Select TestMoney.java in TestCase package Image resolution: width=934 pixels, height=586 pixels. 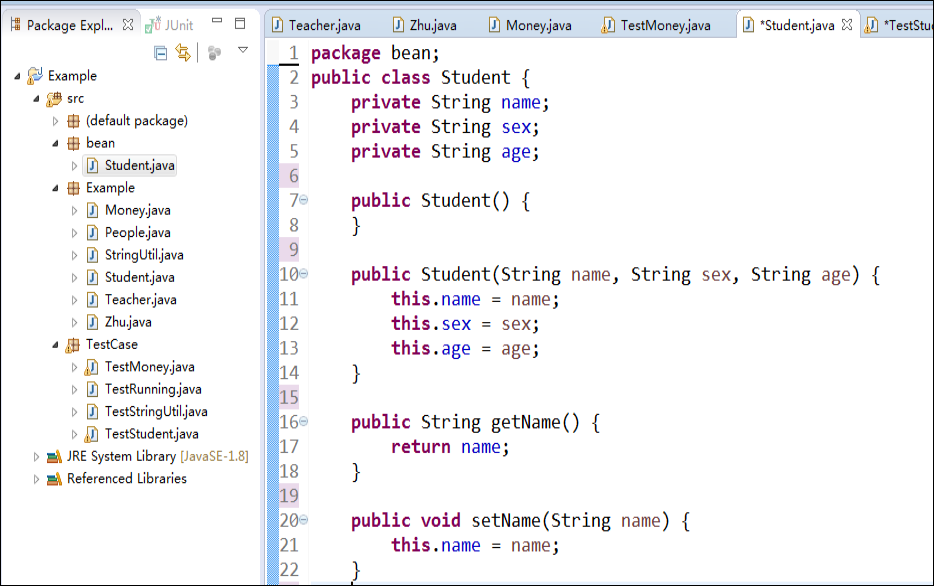pyautogui.click(x=150, y=367)
